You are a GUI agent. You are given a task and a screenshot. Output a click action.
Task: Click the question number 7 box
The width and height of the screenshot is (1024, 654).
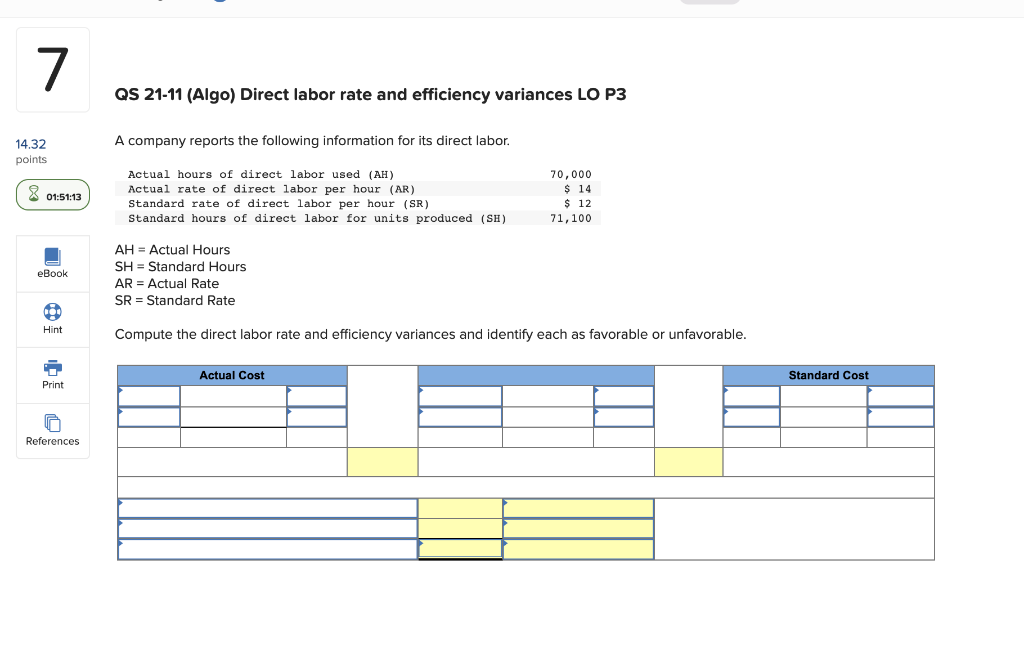(52, 69)
